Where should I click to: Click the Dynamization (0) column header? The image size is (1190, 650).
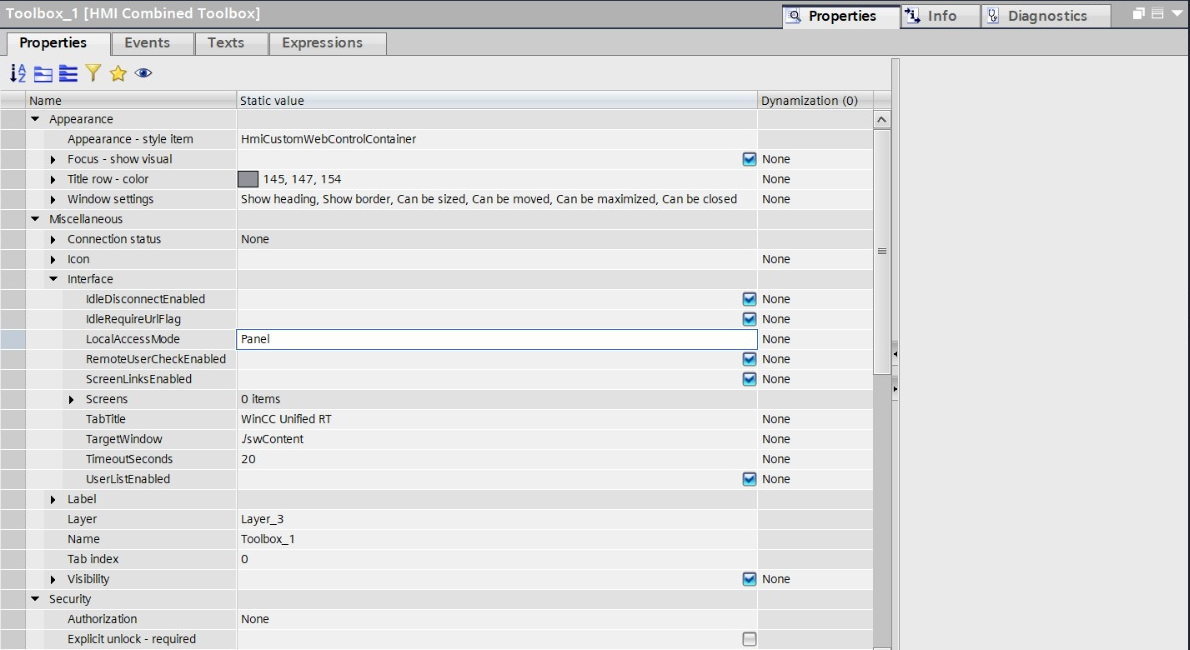pos(815,100)
